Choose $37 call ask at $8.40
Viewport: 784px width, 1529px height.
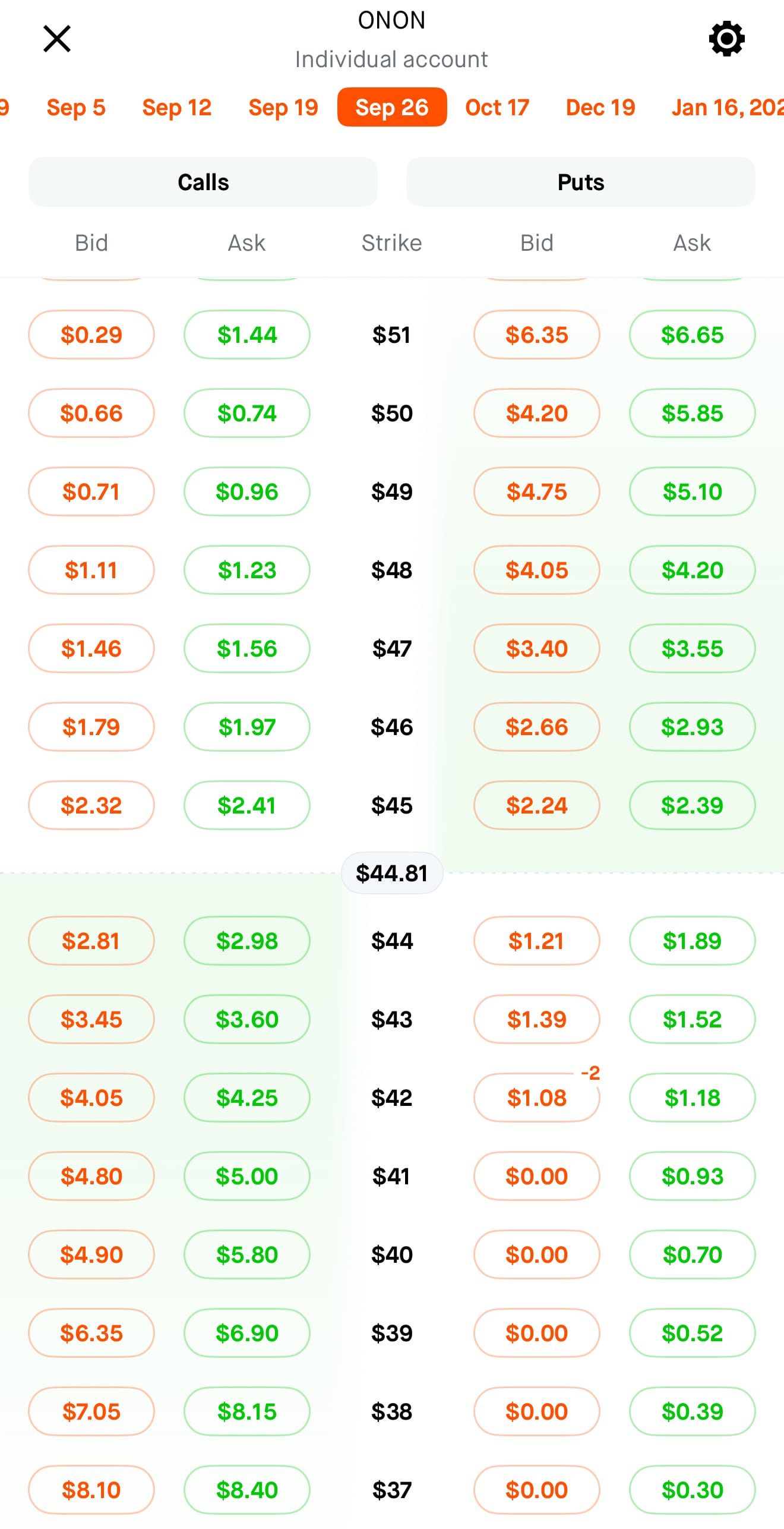point(247,1490)
